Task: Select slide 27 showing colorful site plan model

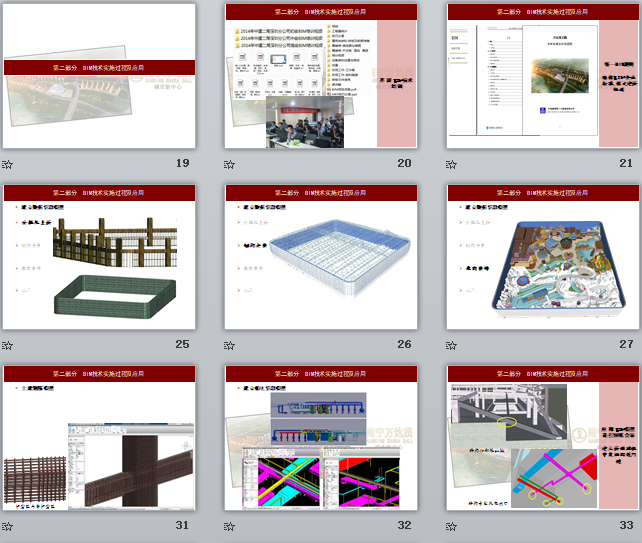Action: [541, 257]
